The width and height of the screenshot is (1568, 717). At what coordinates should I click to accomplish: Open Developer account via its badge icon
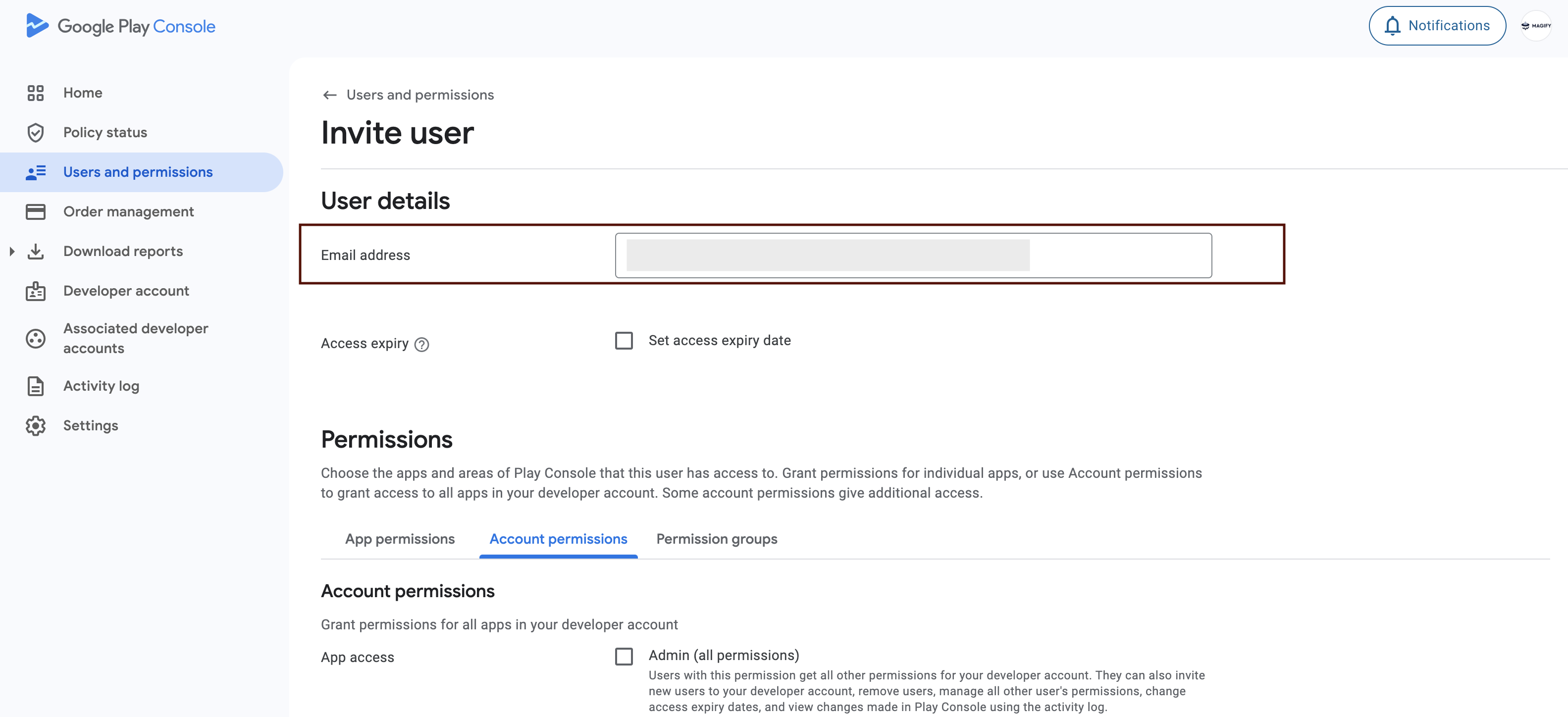tap(35, 291)
